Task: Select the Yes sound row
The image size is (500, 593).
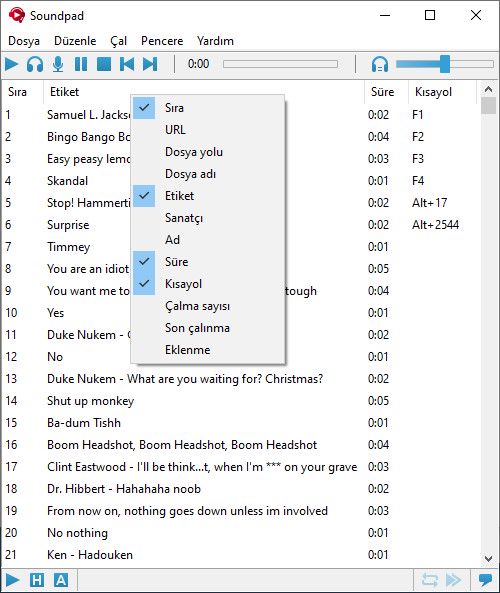Action: [x=241, y=313]
